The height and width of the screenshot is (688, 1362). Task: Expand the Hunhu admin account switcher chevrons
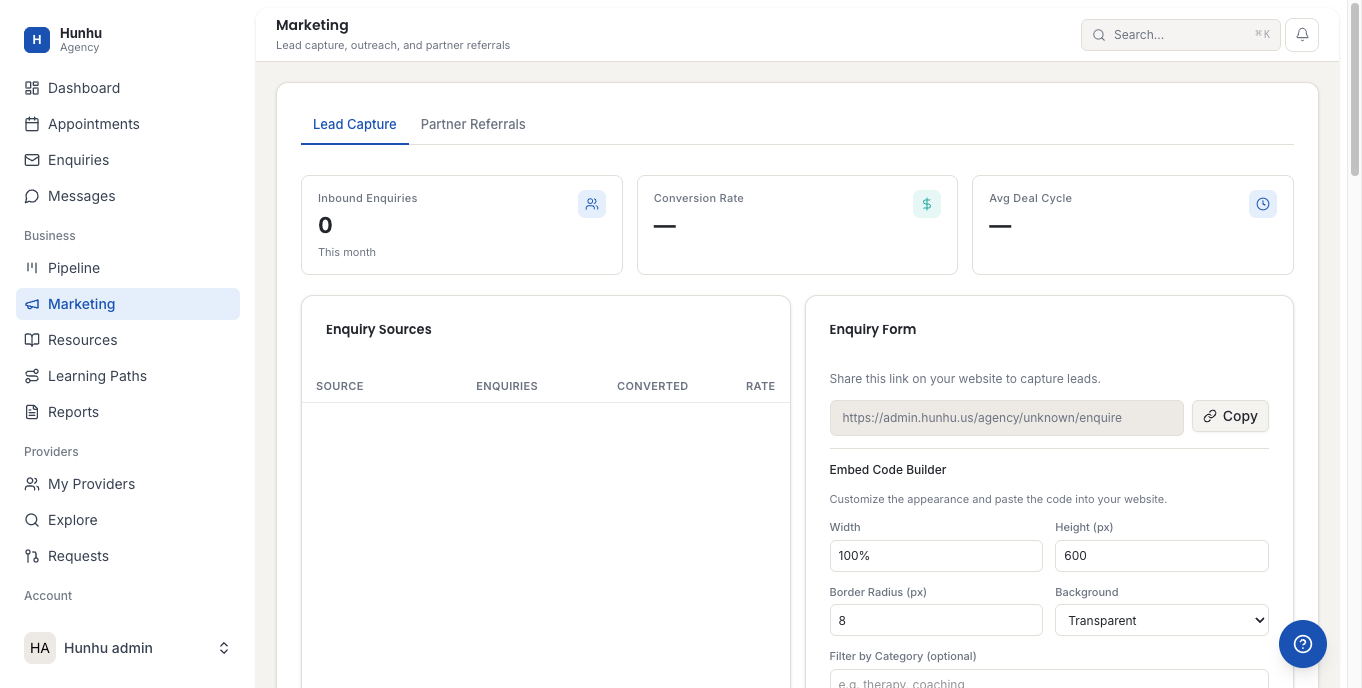(x=224, y=648)
